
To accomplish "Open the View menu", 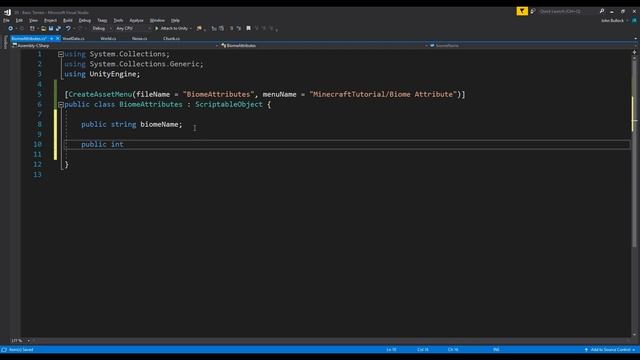I will pos(33,20).
